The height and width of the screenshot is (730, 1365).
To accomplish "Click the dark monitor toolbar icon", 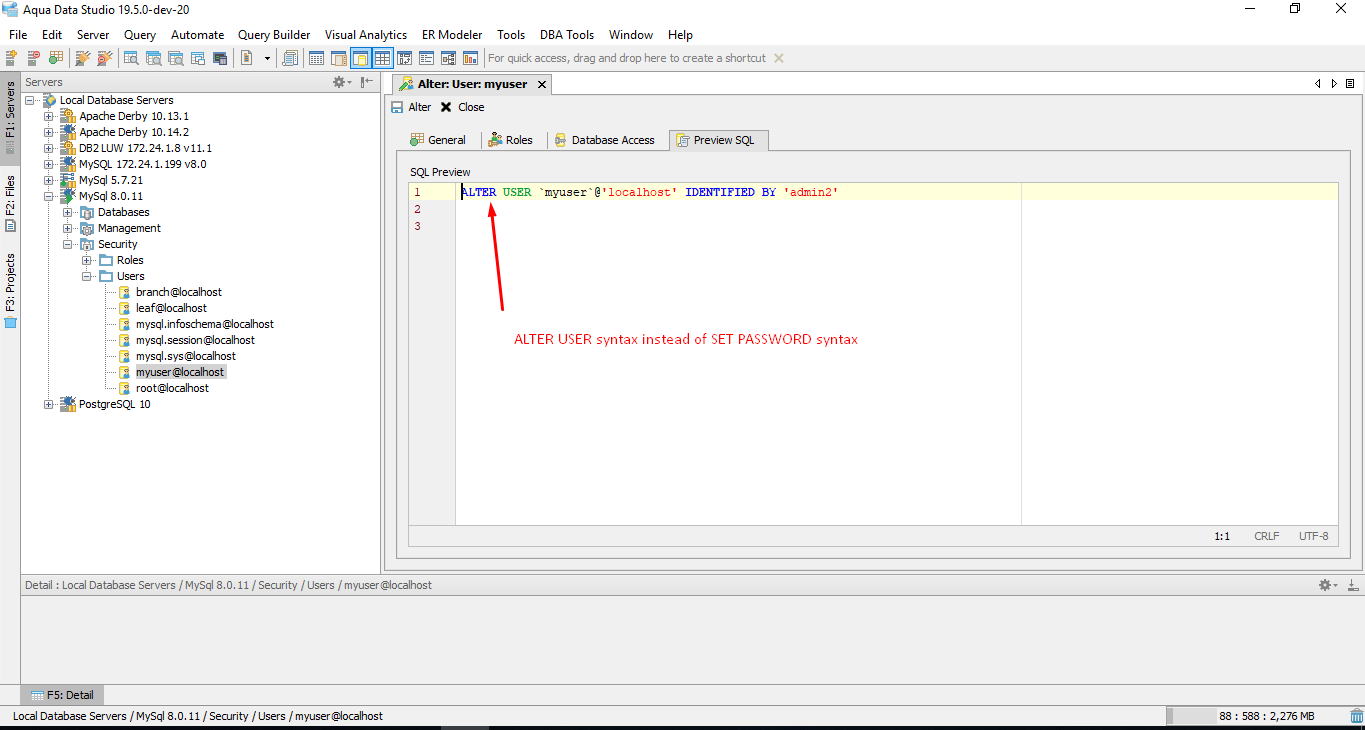I will tap(219, 58).
